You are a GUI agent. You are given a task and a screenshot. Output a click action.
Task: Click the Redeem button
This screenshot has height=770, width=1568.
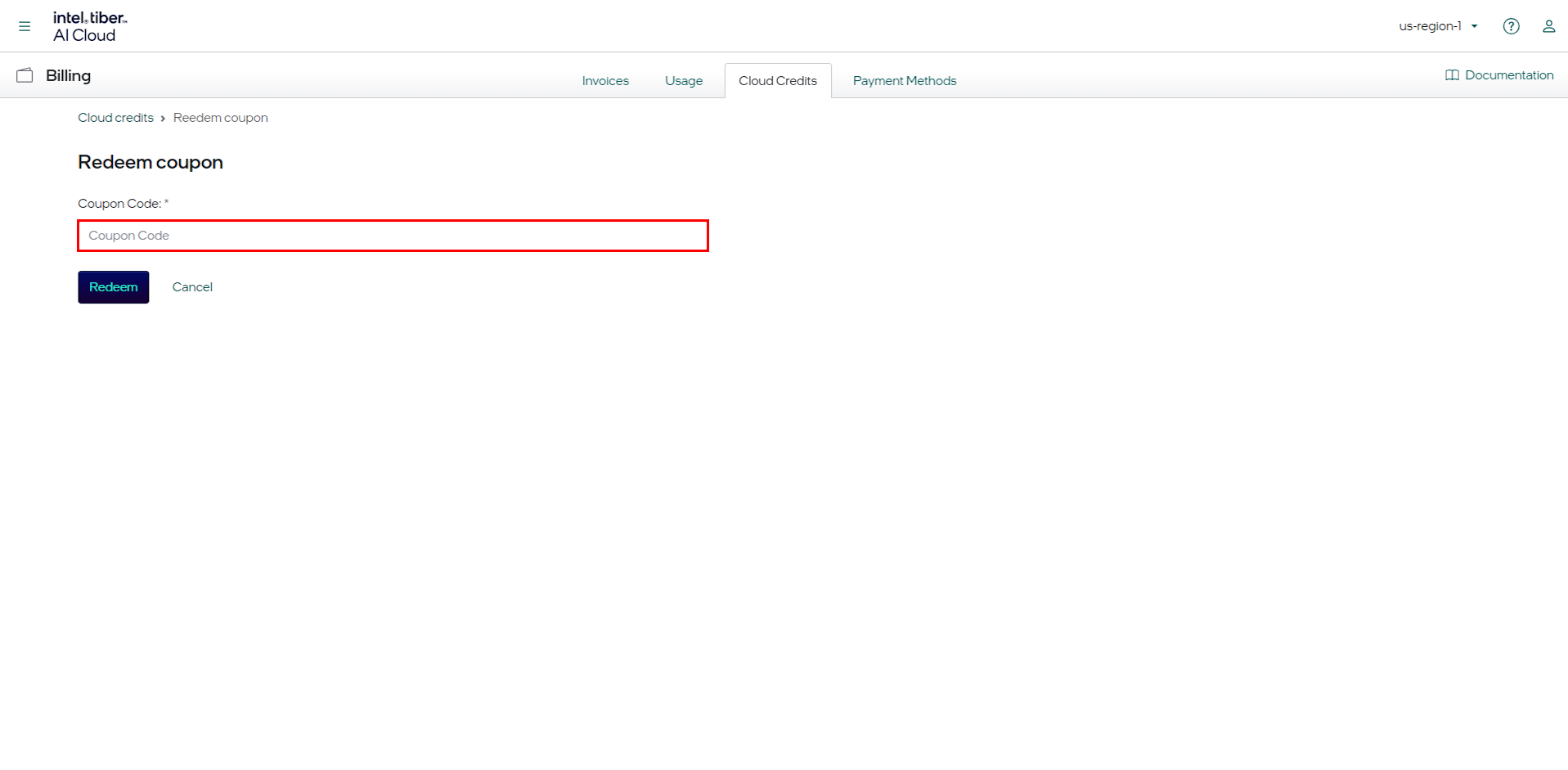[114, 287]
